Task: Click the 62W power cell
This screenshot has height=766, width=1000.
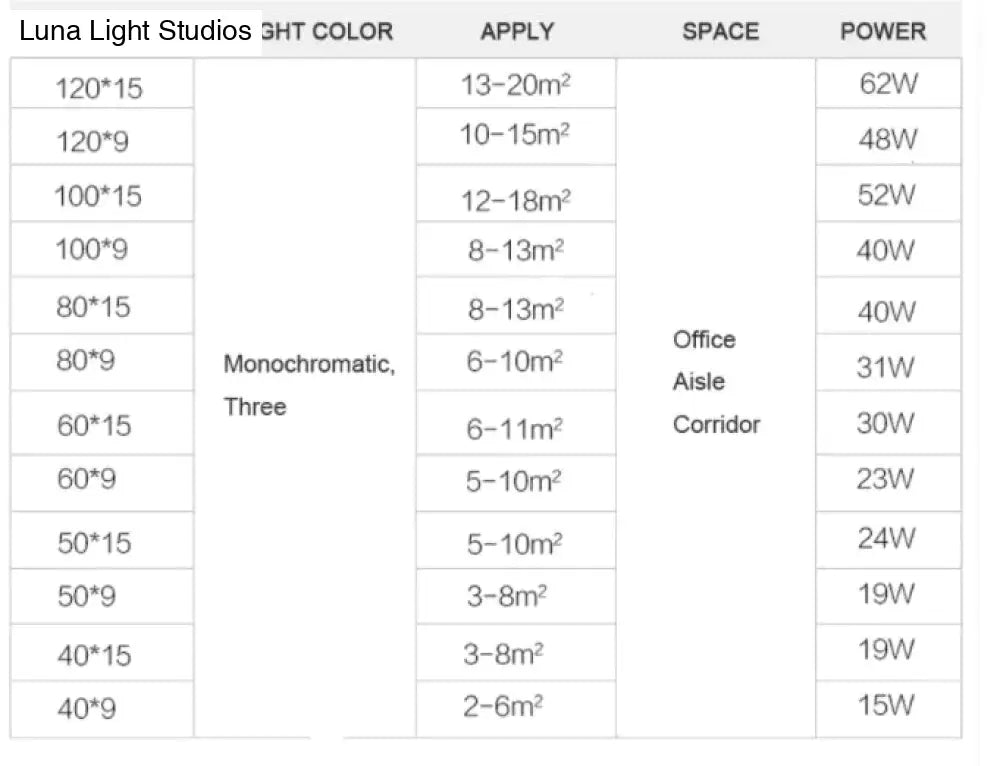Action: point(888,84)
